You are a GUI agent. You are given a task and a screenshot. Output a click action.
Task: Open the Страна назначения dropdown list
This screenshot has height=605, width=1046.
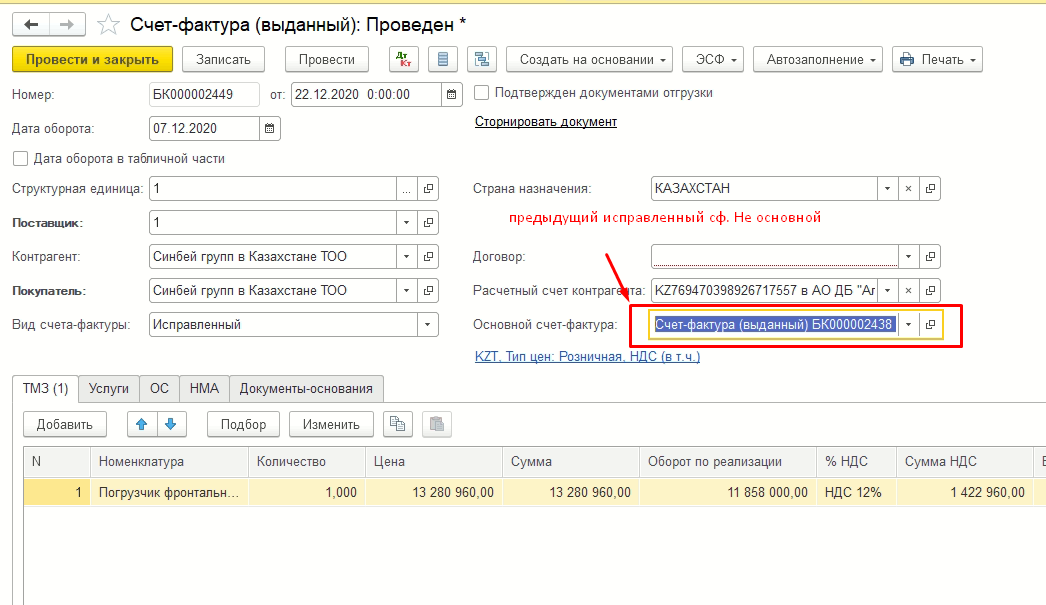pos(887,189)
